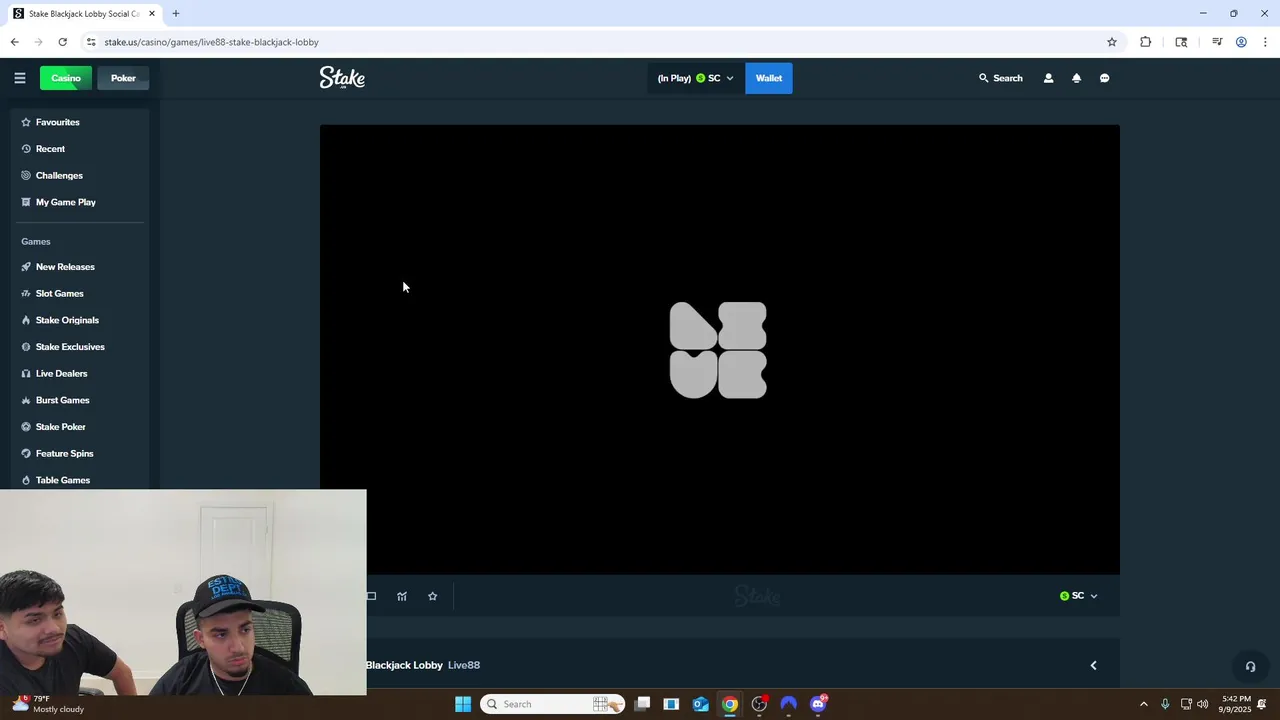Open Recent in the sidebar

(x=80, y=149)
